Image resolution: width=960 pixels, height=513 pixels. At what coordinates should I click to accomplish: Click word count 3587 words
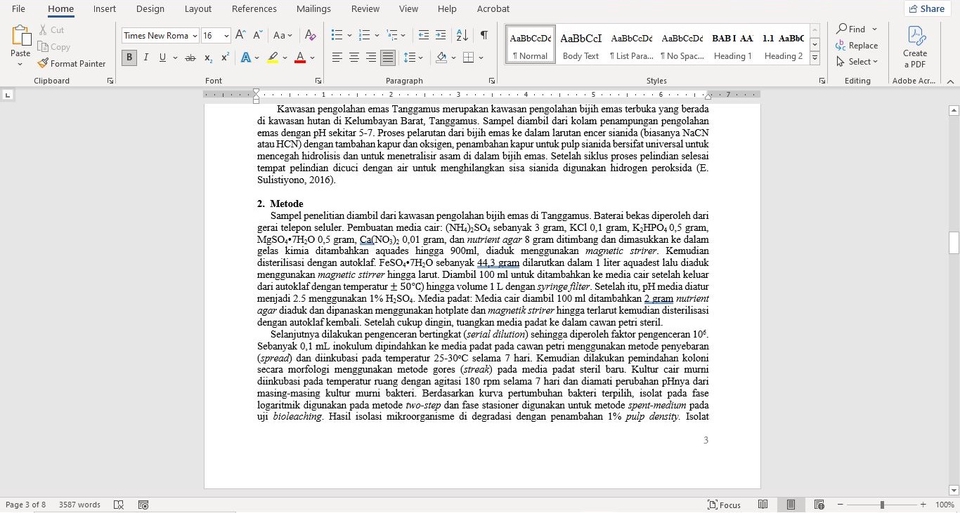[x=80, y=505]
